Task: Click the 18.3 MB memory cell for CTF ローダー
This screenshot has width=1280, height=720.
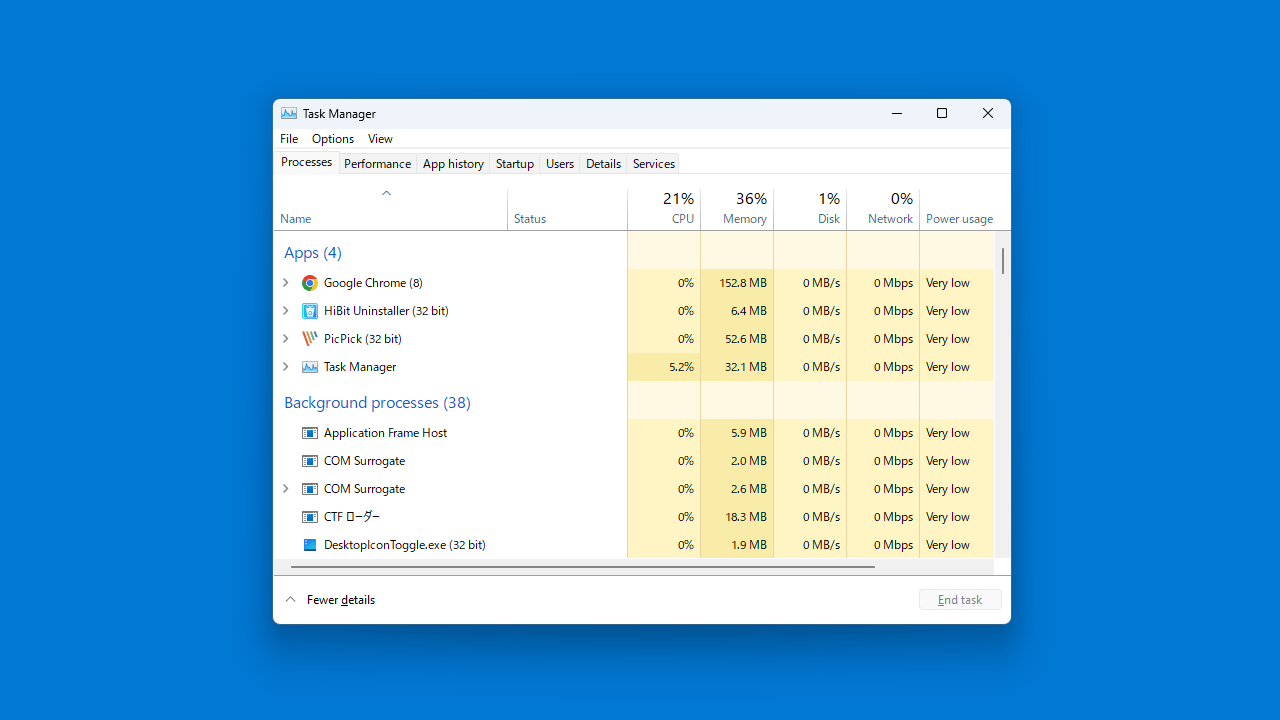Action: point(737,517)
